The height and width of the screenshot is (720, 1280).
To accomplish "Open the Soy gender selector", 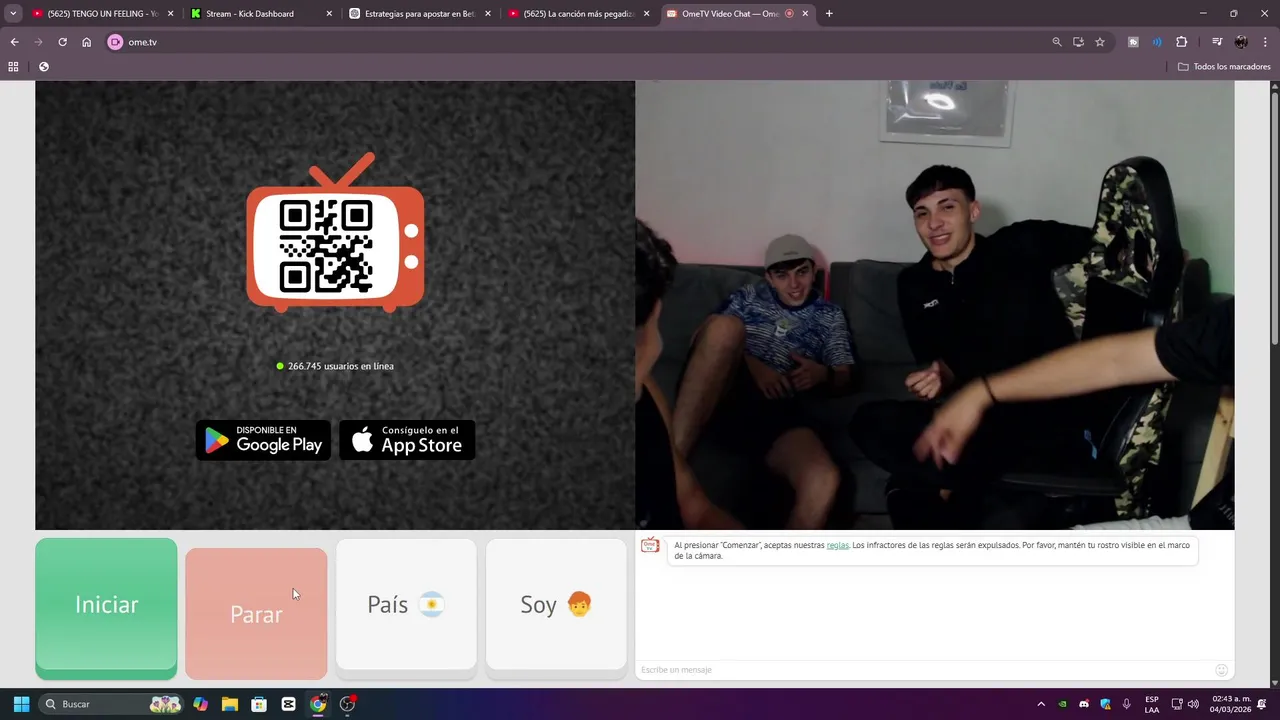I will click(x=556, y=605).
